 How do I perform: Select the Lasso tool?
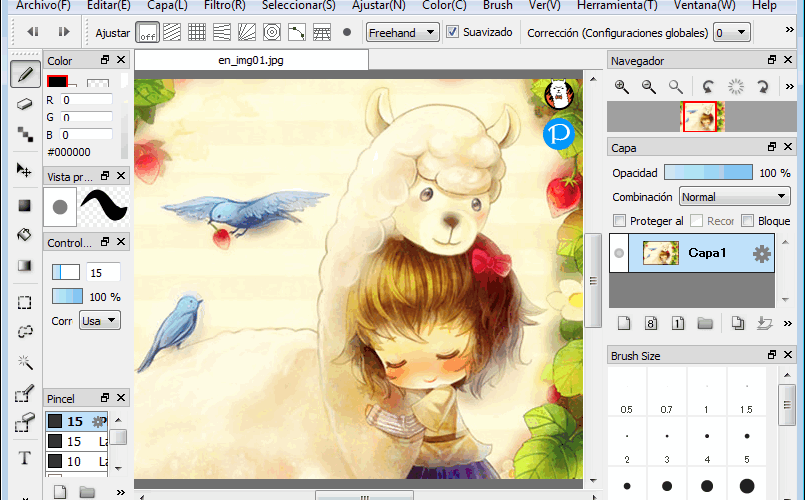click(25, 331)
